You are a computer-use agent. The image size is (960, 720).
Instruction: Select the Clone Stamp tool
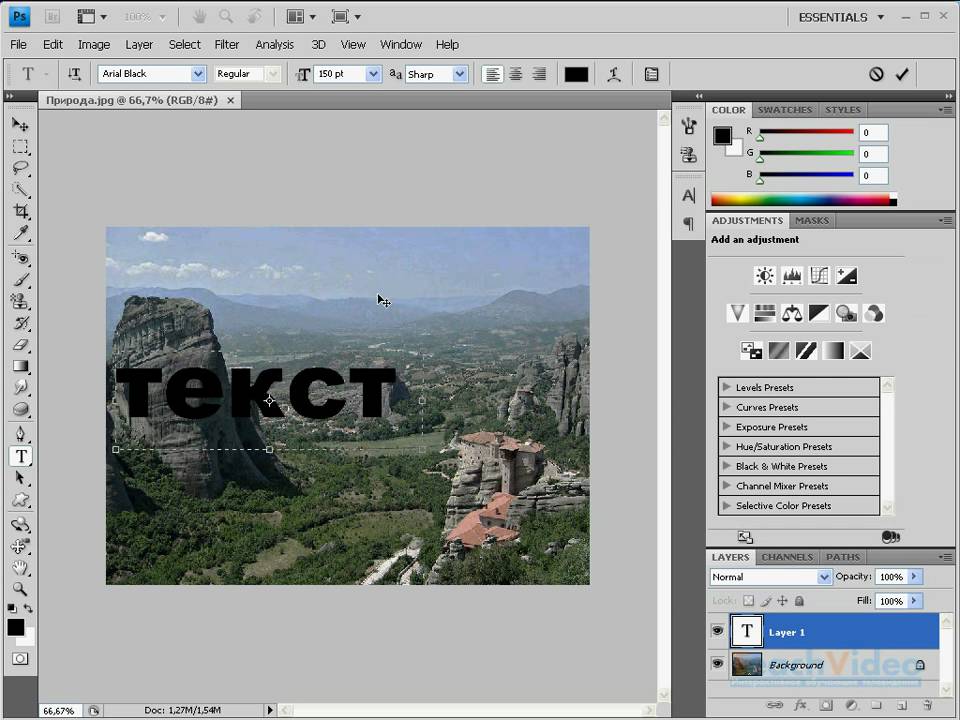tap(20, 301)
